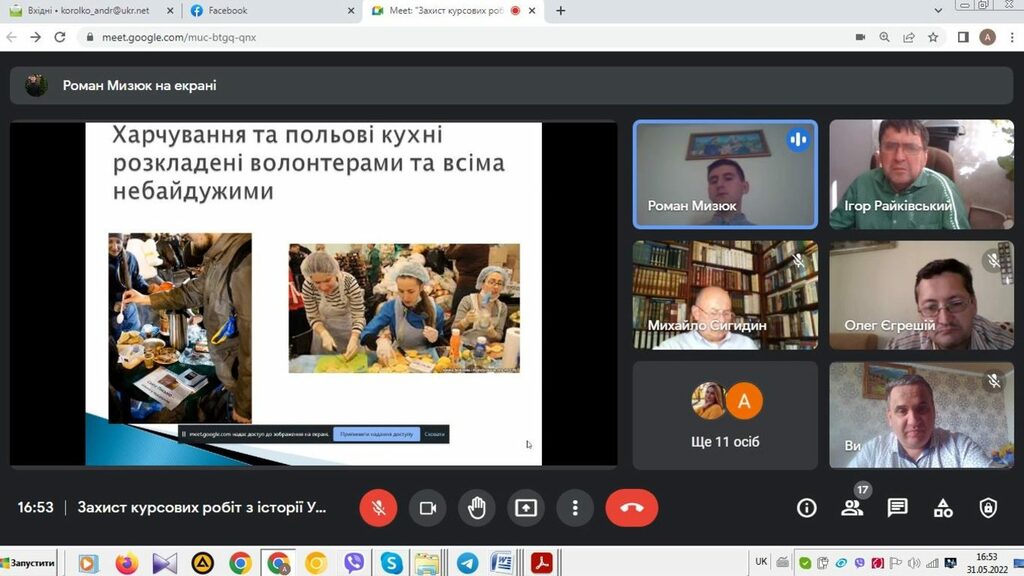
Task: Open the host controls lock icon
Action: pos(988,508)
